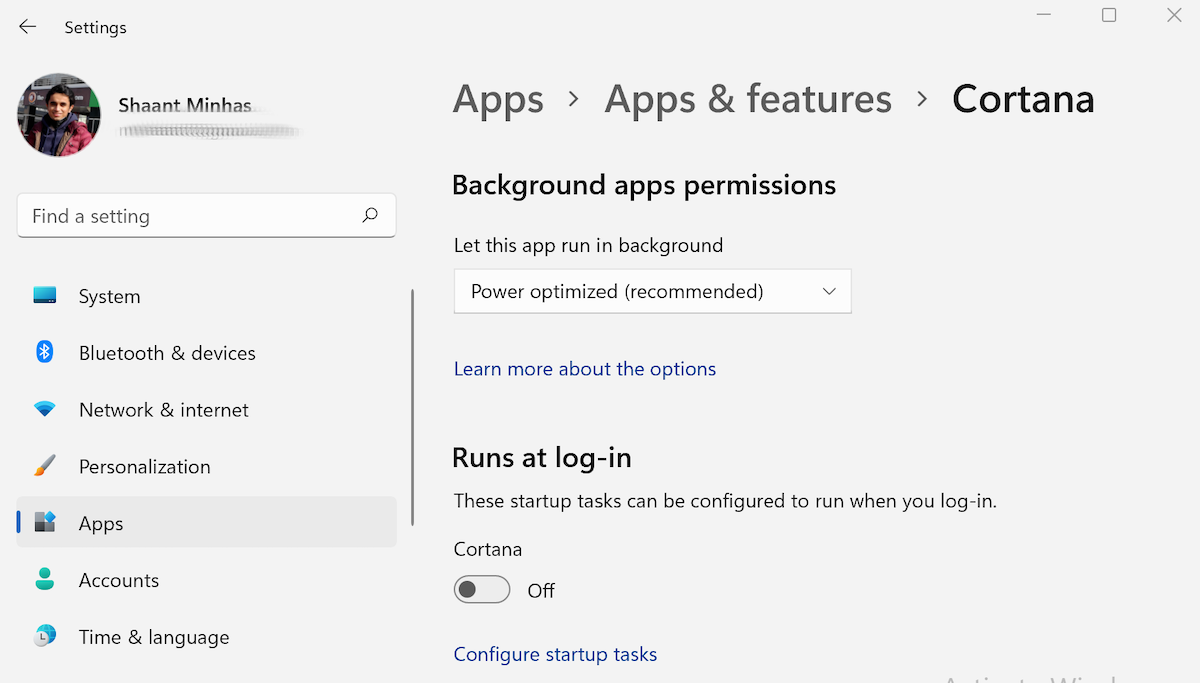
Task: Click the search magnifier icon
Action: 369,215
